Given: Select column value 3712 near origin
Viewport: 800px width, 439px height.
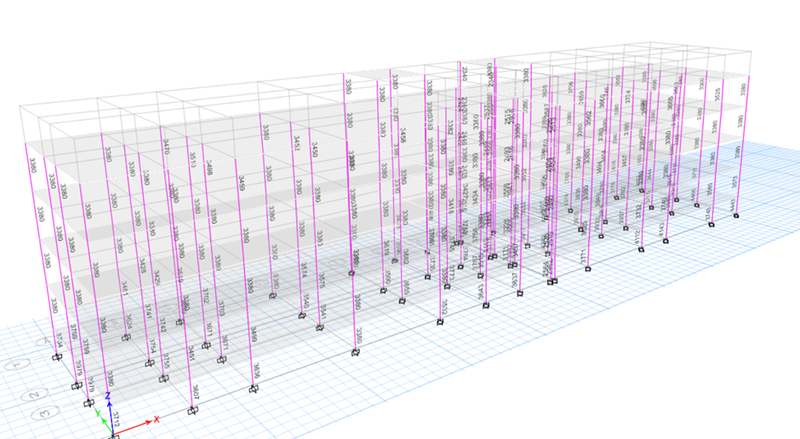Looking at the screenshot, I should click(116, 419).
